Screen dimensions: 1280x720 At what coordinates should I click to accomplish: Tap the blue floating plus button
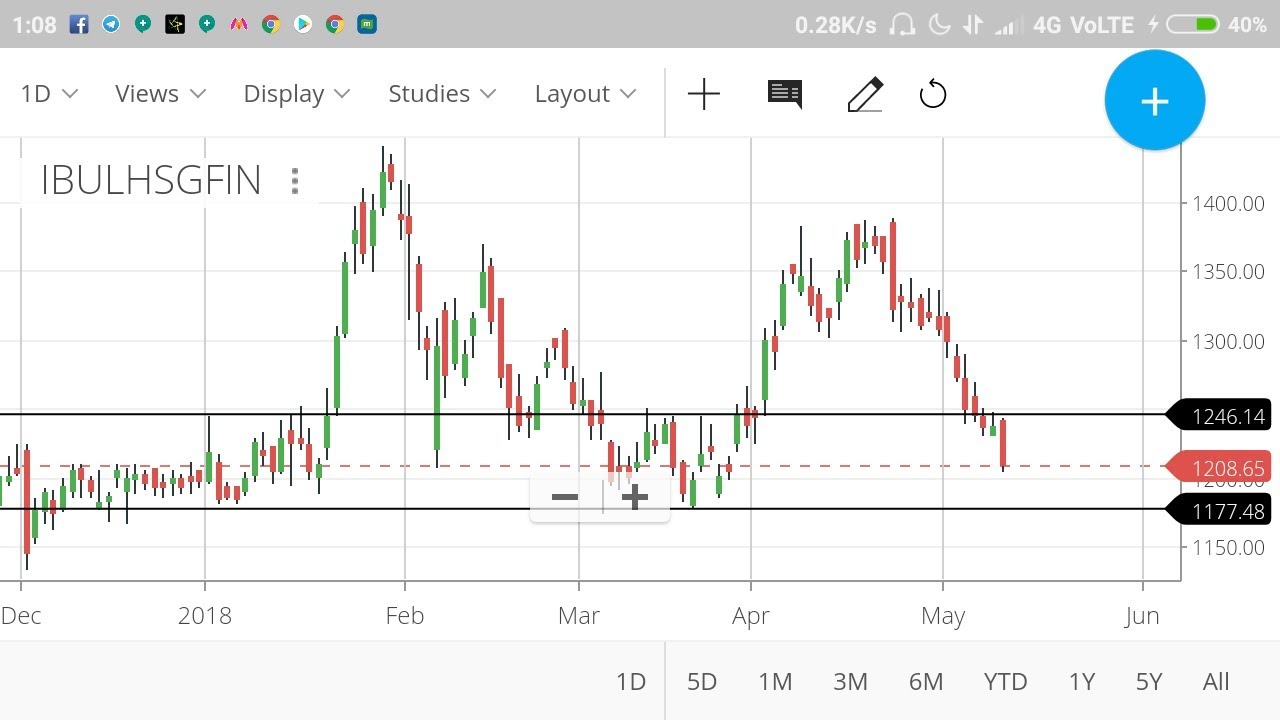pyautogui.click(x=1155, y=100)
